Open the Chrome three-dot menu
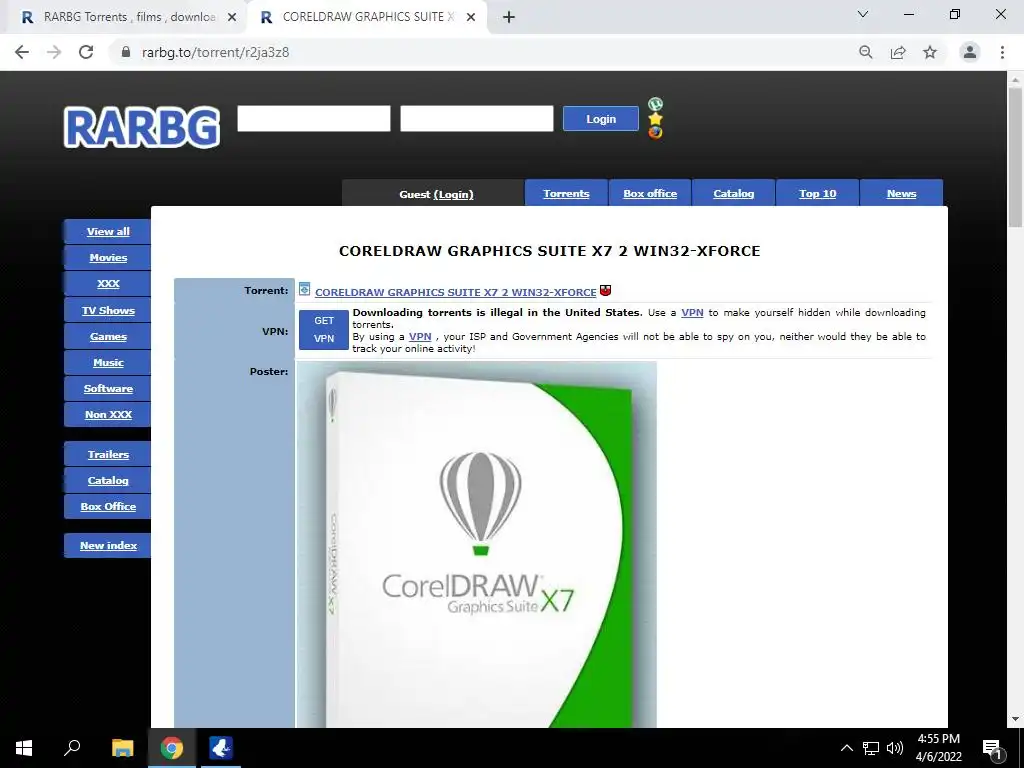Image resolution: width=1024 pixels, height=768 pixels. click(1002, 52)
